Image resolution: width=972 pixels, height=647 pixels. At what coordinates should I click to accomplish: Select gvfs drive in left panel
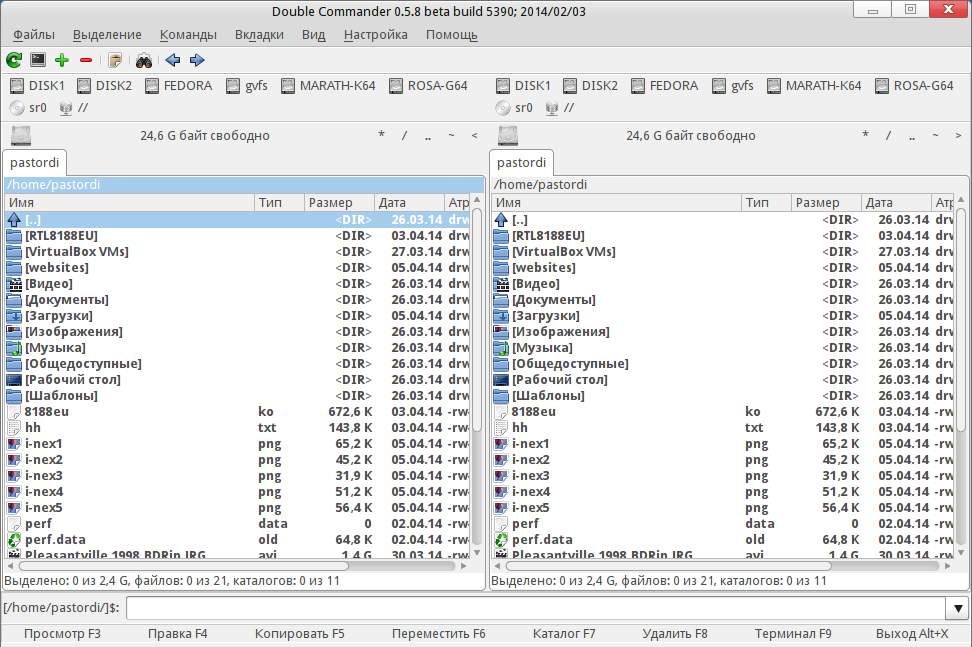[x=247, y=86]
